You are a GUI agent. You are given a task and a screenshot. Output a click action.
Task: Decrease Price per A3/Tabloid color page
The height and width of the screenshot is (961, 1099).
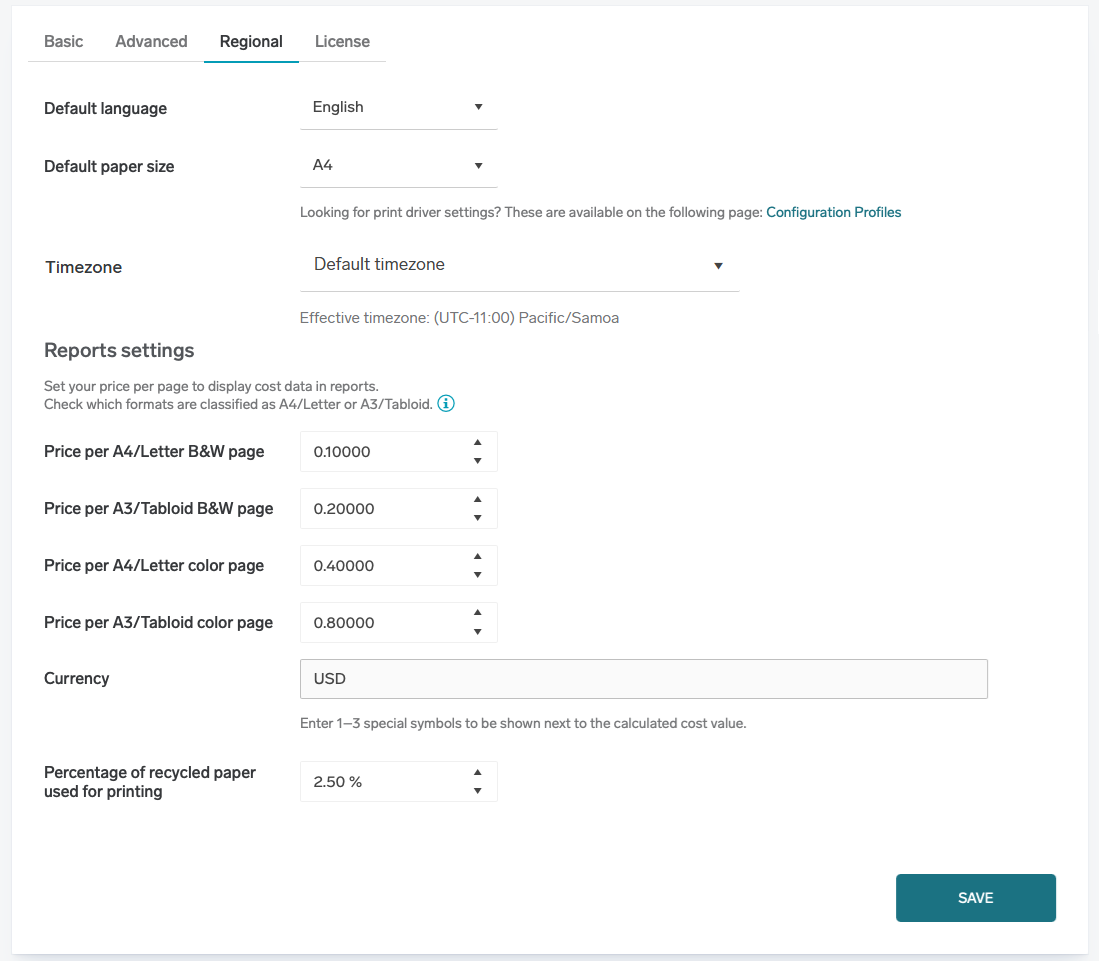478,632
